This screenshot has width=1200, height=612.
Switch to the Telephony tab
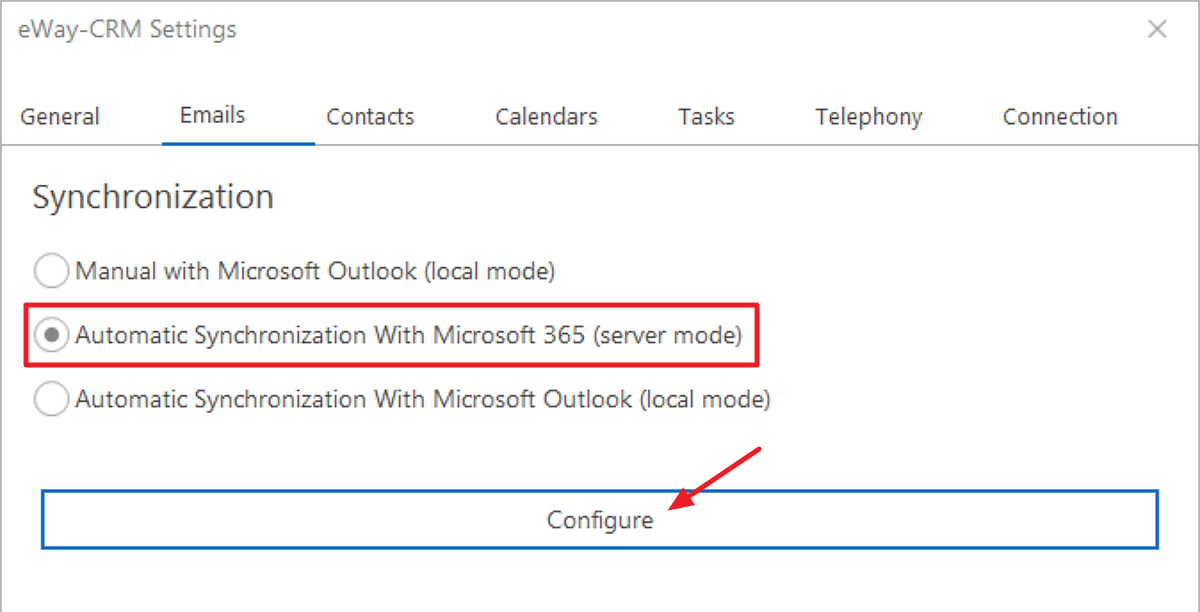pyautogui.click(x=868, y=117)
